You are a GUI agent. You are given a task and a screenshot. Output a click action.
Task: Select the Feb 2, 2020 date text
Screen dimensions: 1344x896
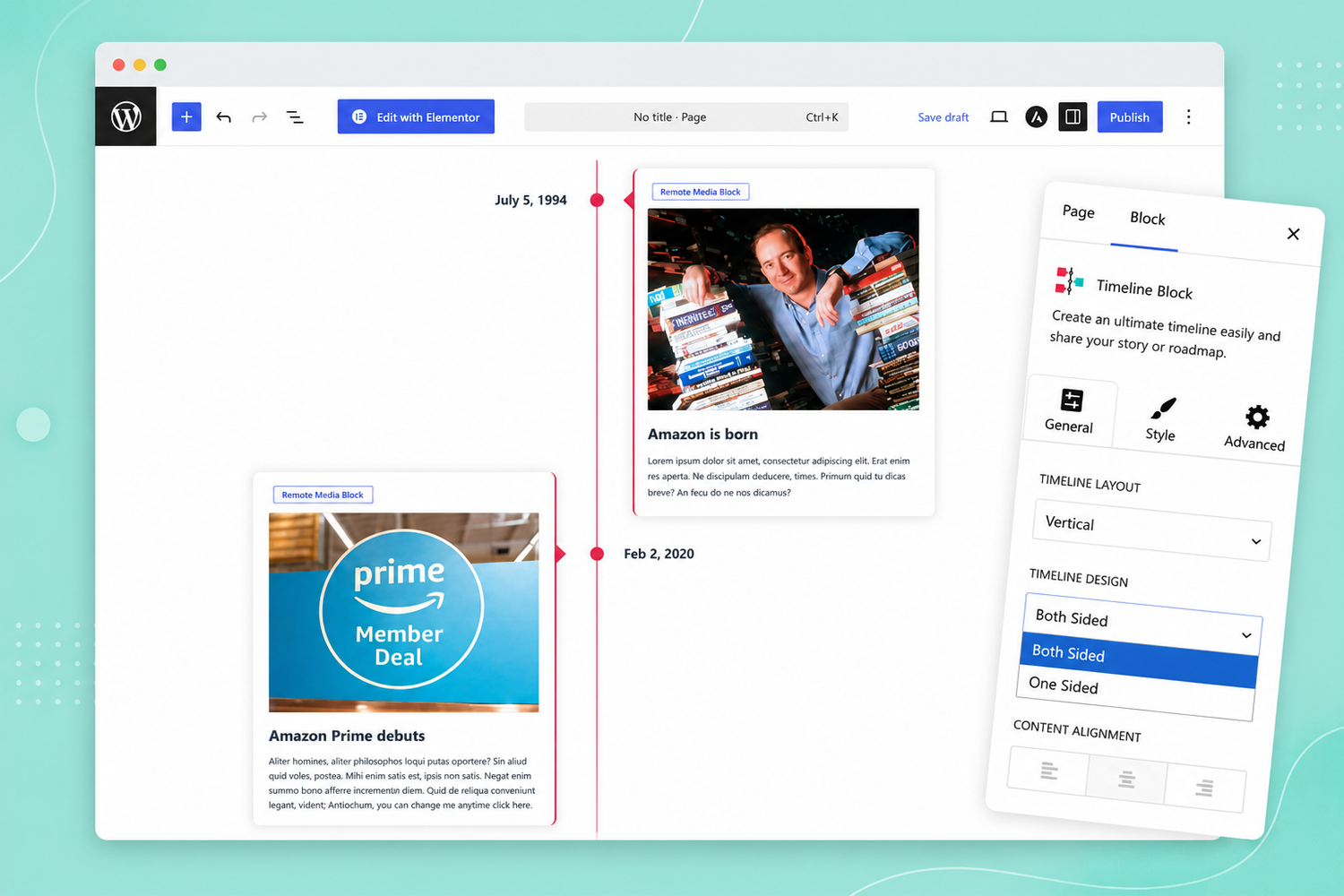coord(659,554)
